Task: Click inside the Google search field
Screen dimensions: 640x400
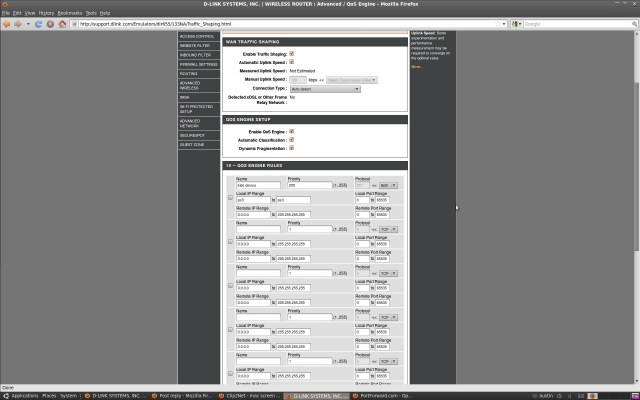Action: pyautogui.click(x=577, y=24)
